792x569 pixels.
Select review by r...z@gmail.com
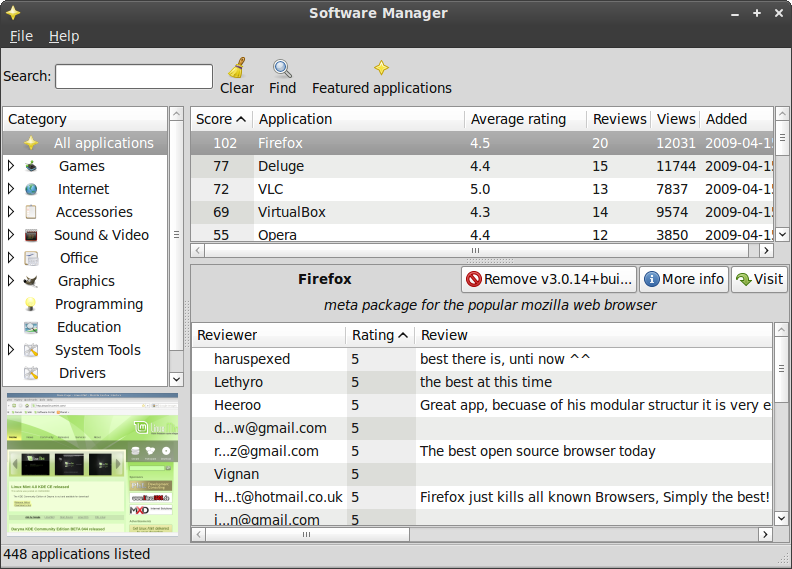click(x=482, y=451)
